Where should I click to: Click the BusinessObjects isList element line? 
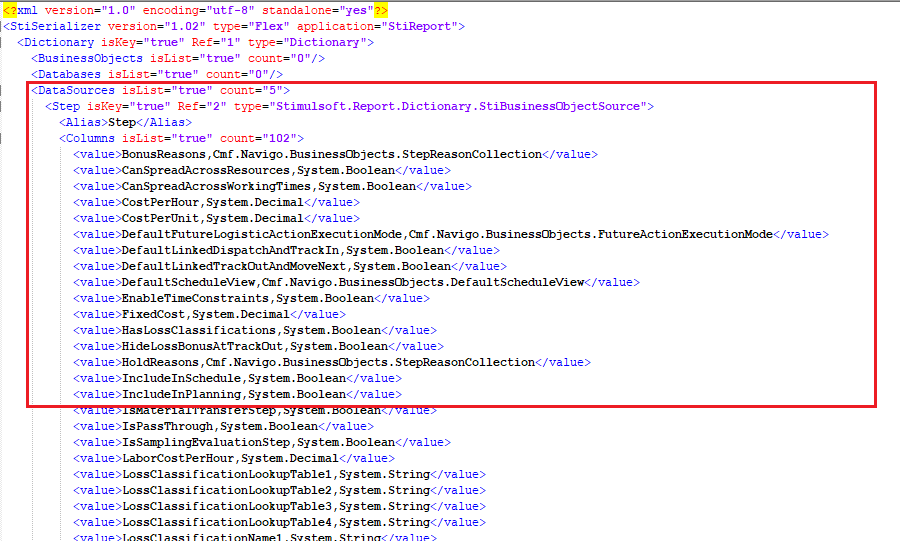click(x=178, y=59)
